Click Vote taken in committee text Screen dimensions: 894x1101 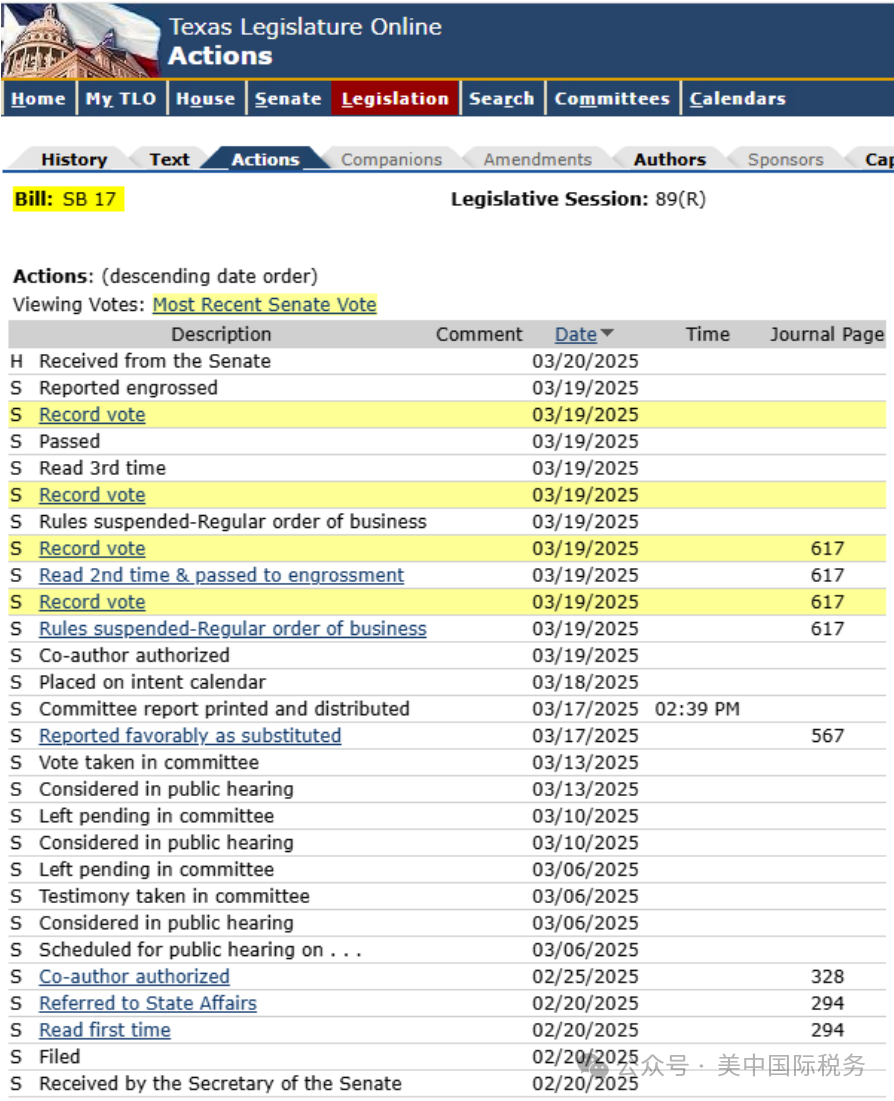click(x=149, y=763)
